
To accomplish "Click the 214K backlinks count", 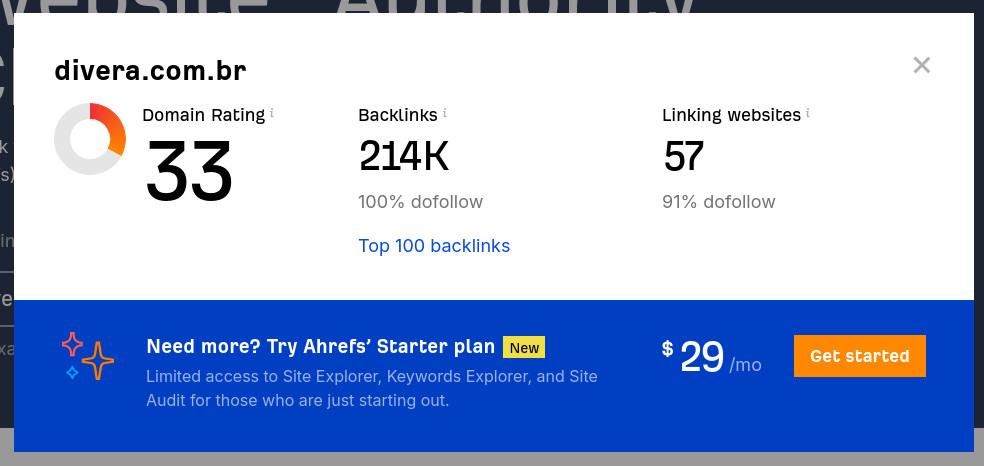I will 404,156.
